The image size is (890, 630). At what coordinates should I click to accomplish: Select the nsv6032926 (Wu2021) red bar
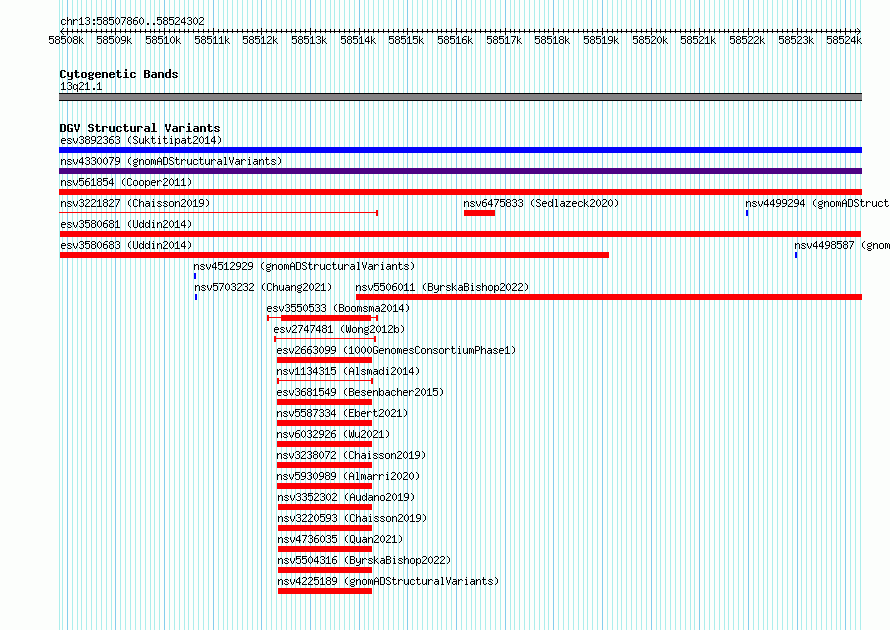click(325, 444)
